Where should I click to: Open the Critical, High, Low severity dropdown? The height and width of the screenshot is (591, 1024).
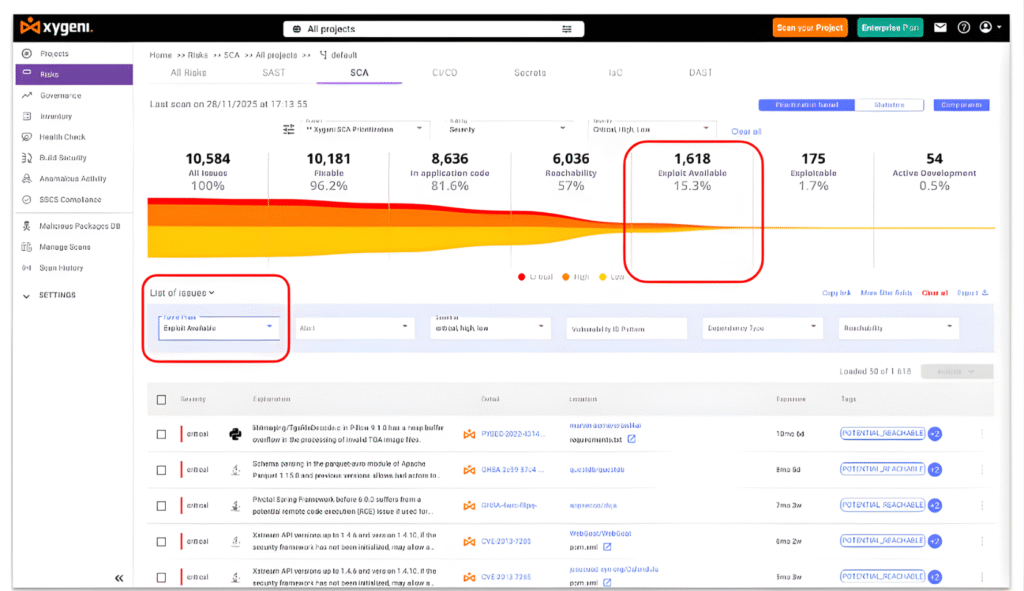tap(650, 128)
